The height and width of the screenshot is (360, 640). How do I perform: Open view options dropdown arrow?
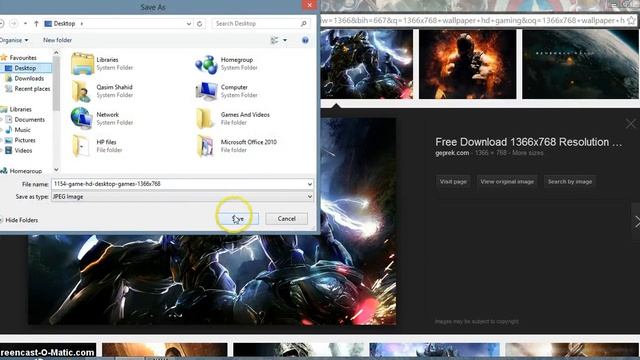(285, 40)
